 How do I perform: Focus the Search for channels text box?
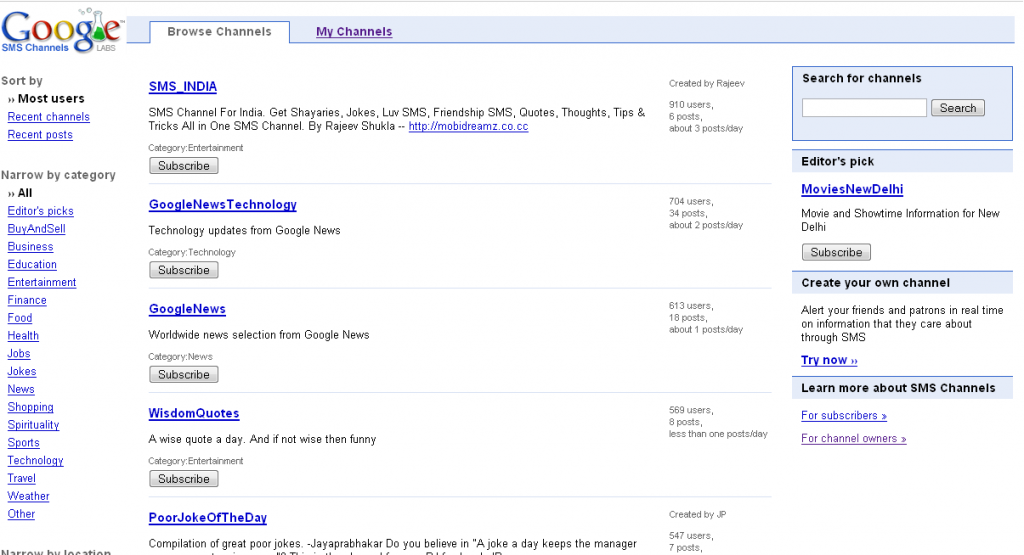(x=864, y=108)
